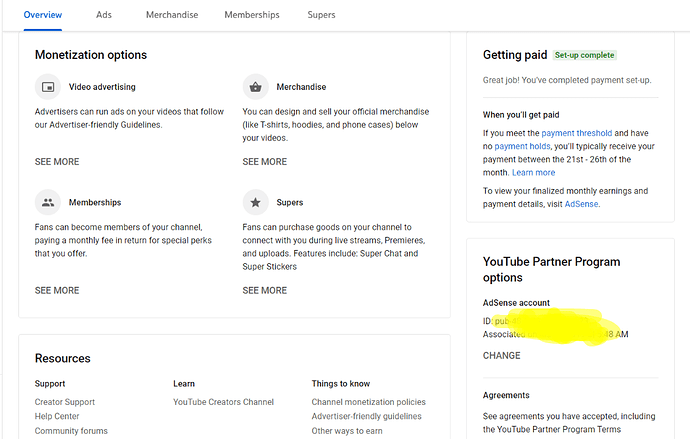The image size is (690, 439).
Task: Click the Video advertising icon
Action: (48, 87)
